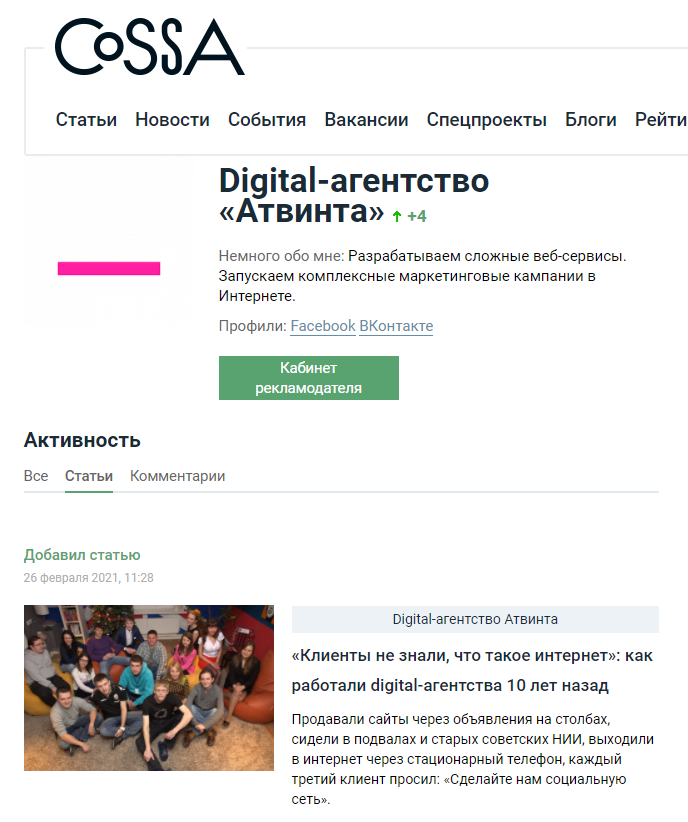Viewport: 688px width, 822px height.
Task: Open the Новости menu item
Action: pyautogui.click(x=173, y=120)
